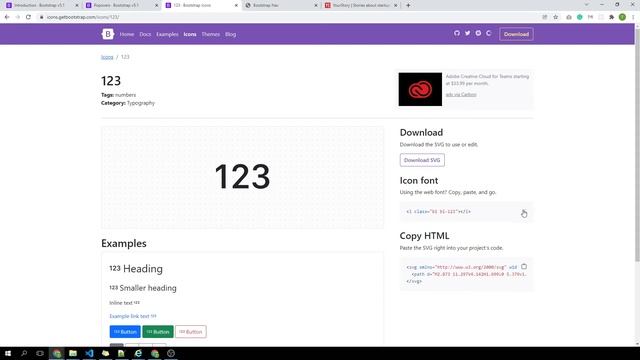Screen dimensions: 640x360
Task: Click the browser forward arrow
Action: pos(18,17)
